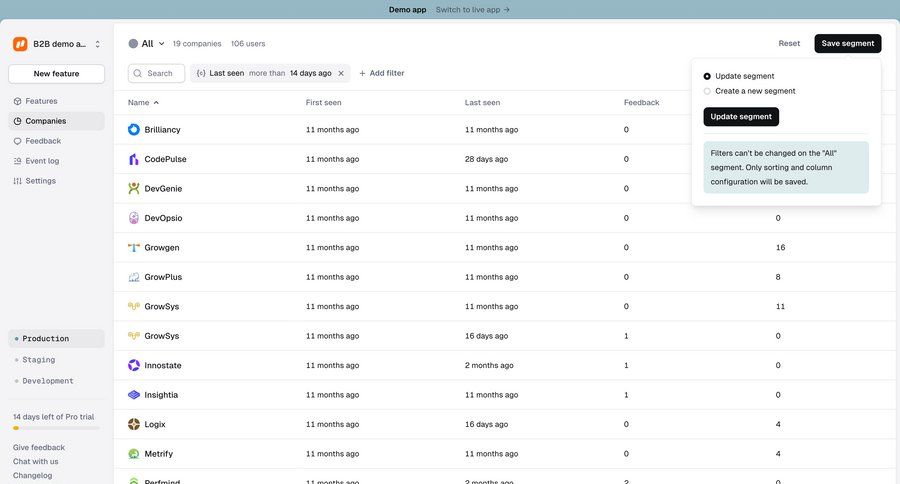
Task: Open the Changelog link
Action: pyautogui.click(x=32, y=475)
